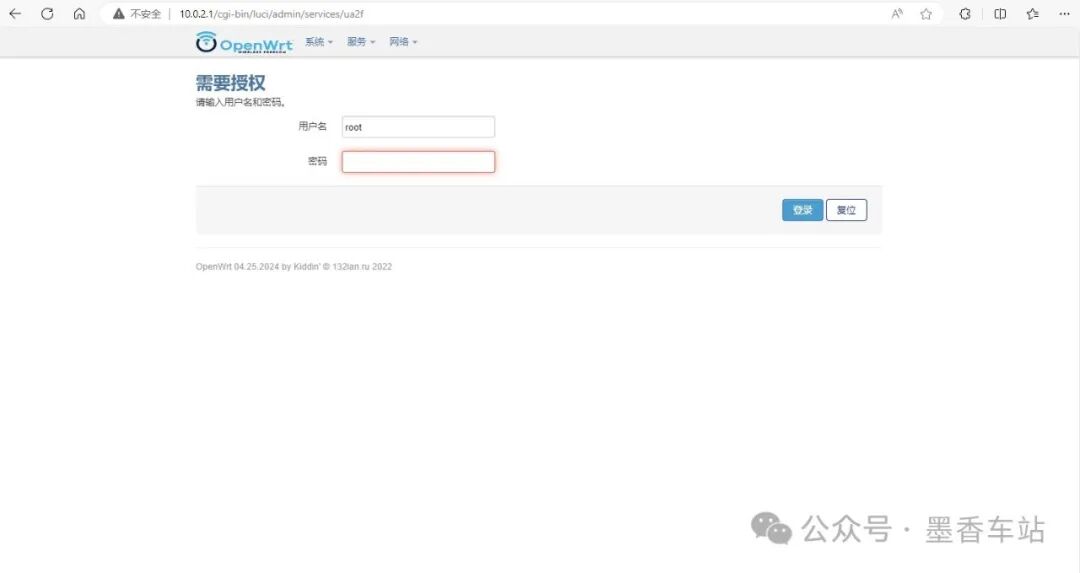The width and height of the screenshot is (1080, 573).
Task: Click the browser back arrow
Action: coord(15,14)
